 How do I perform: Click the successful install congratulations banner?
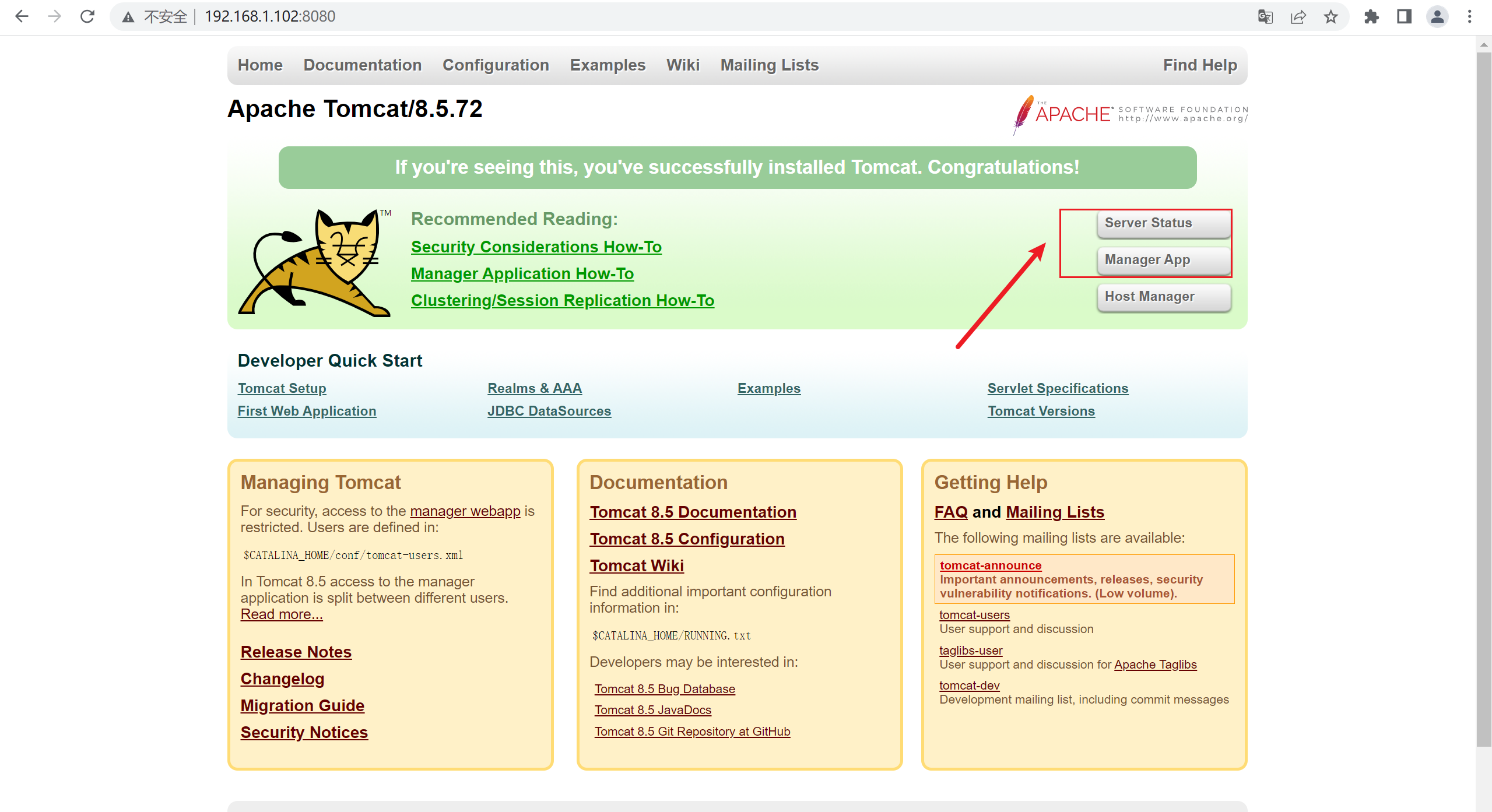tap(738, 167)
